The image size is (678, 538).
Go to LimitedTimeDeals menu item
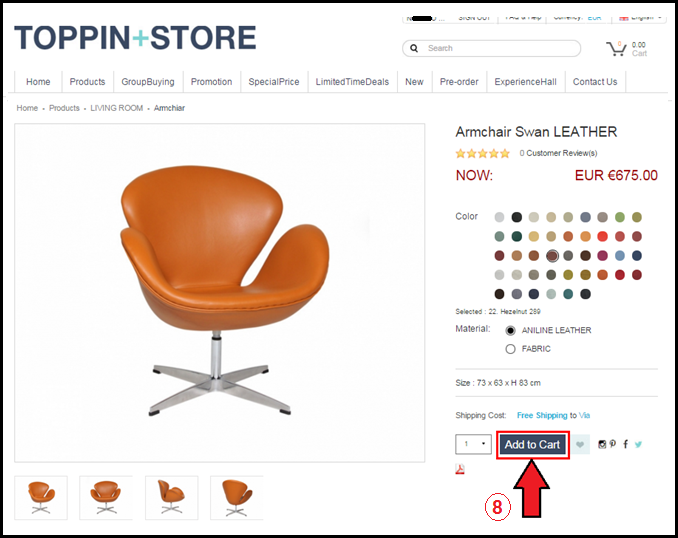pos(352,82)
